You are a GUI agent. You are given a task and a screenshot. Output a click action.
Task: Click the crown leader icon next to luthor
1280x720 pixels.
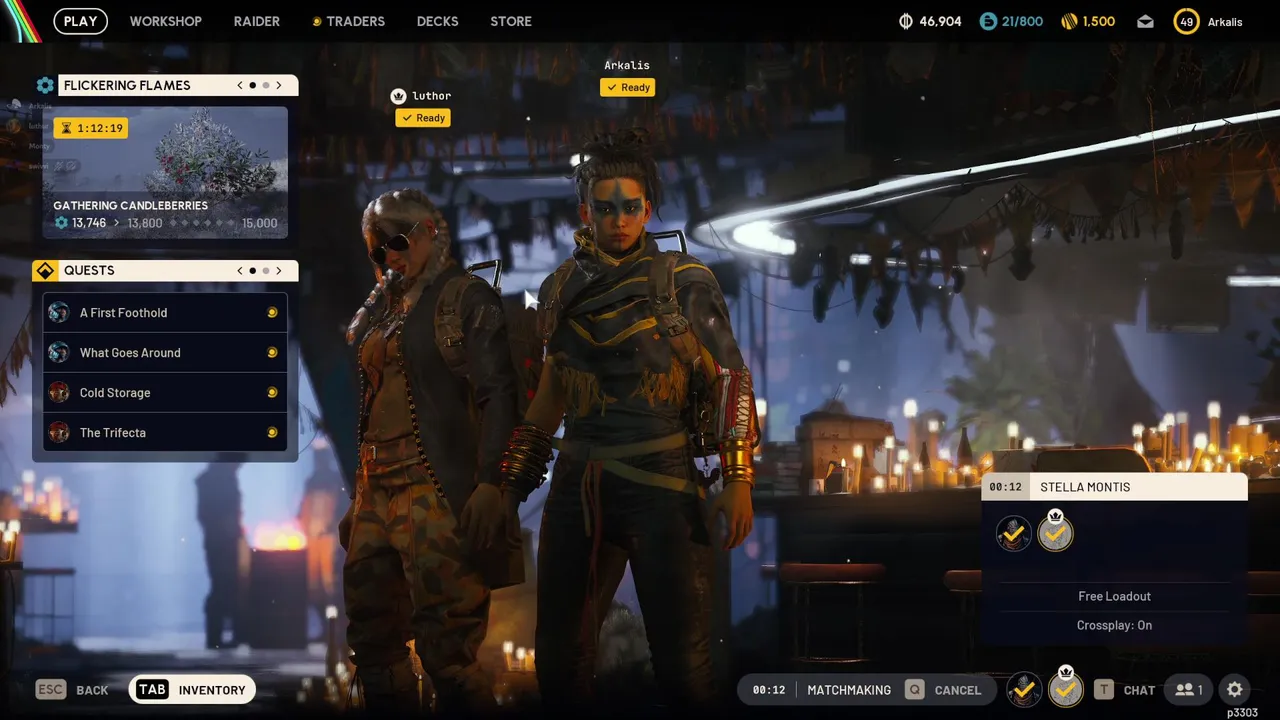click(x=399, y=96)
